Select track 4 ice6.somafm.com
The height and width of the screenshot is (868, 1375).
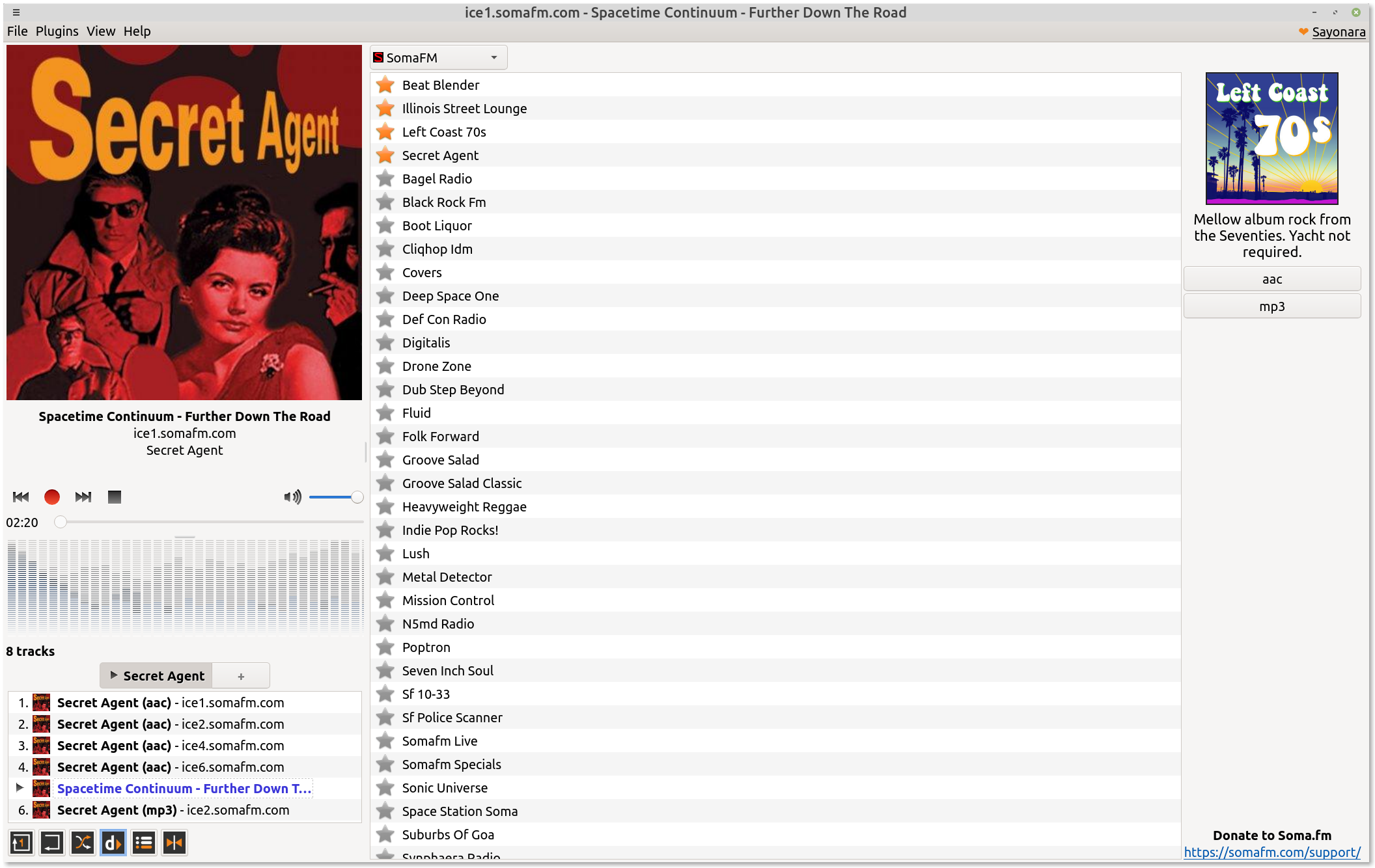click(185, 766)
